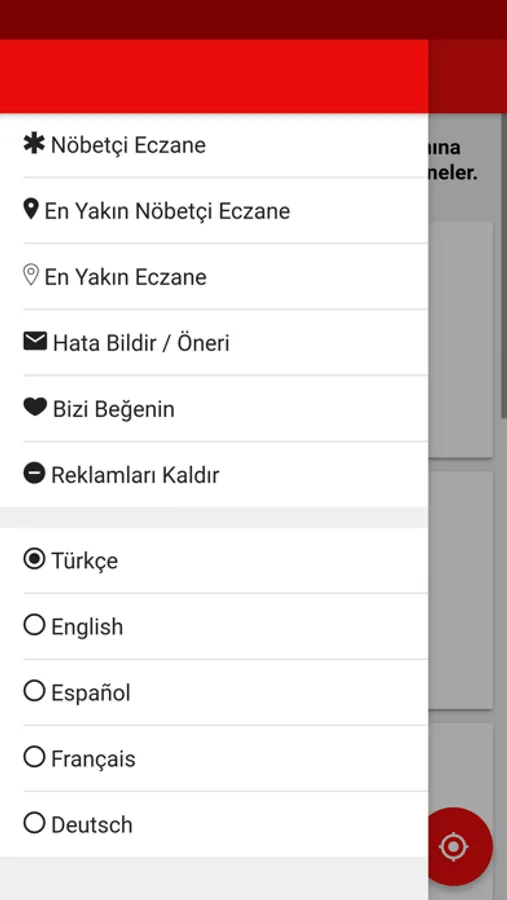This screenshot has height=900, width=507.
Task: Open the Nöbetçi Eczane menu item
Action: tap(214, 145)
